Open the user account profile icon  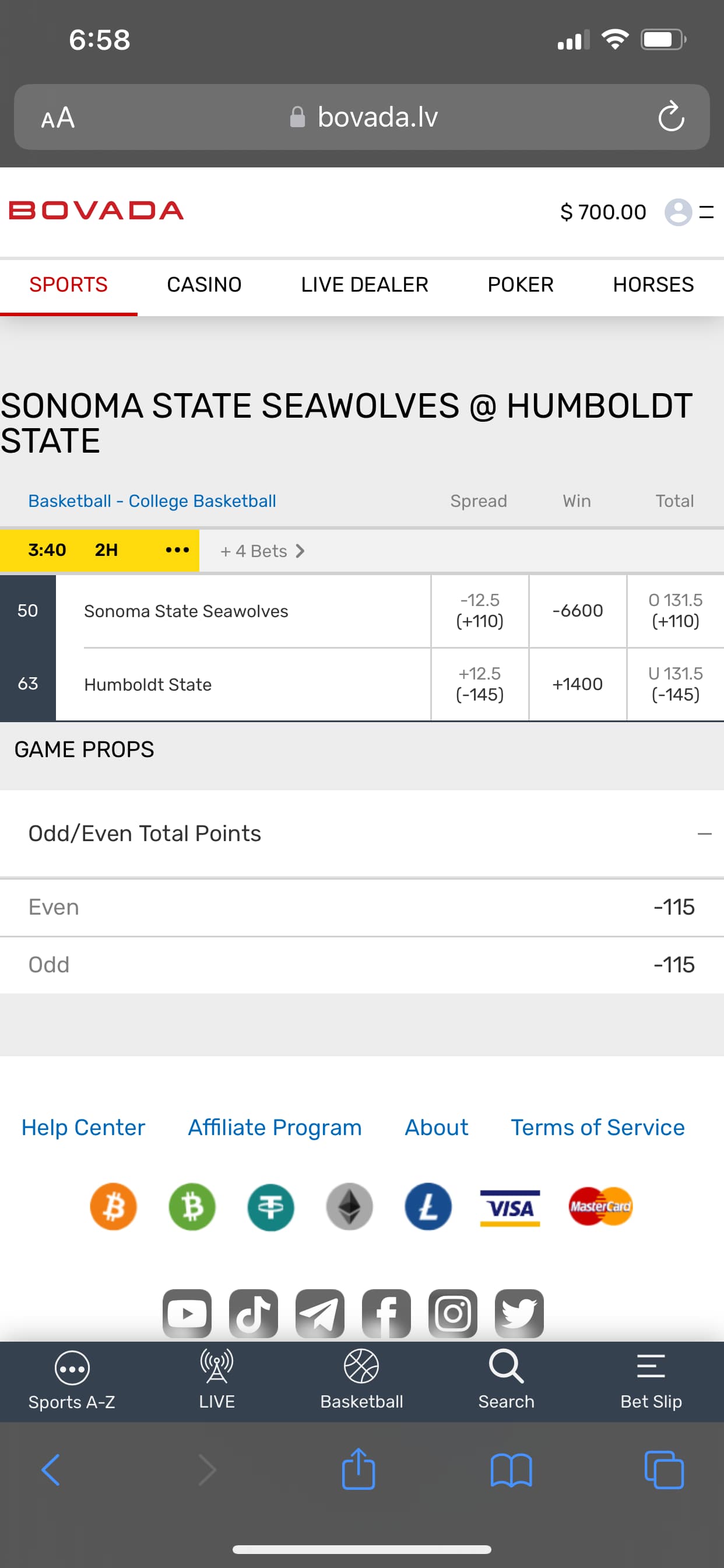coord(678,212)
